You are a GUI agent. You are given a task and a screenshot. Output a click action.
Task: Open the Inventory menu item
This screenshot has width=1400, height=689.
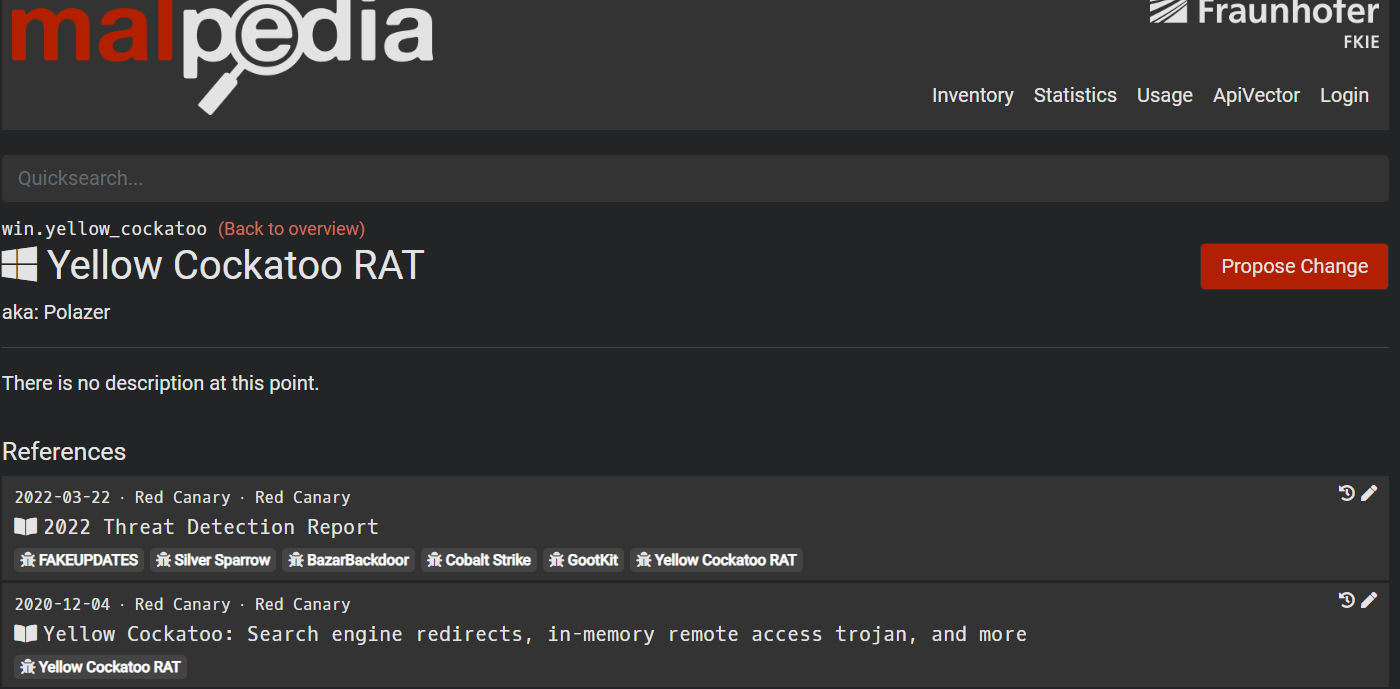(x=972, y=95)
